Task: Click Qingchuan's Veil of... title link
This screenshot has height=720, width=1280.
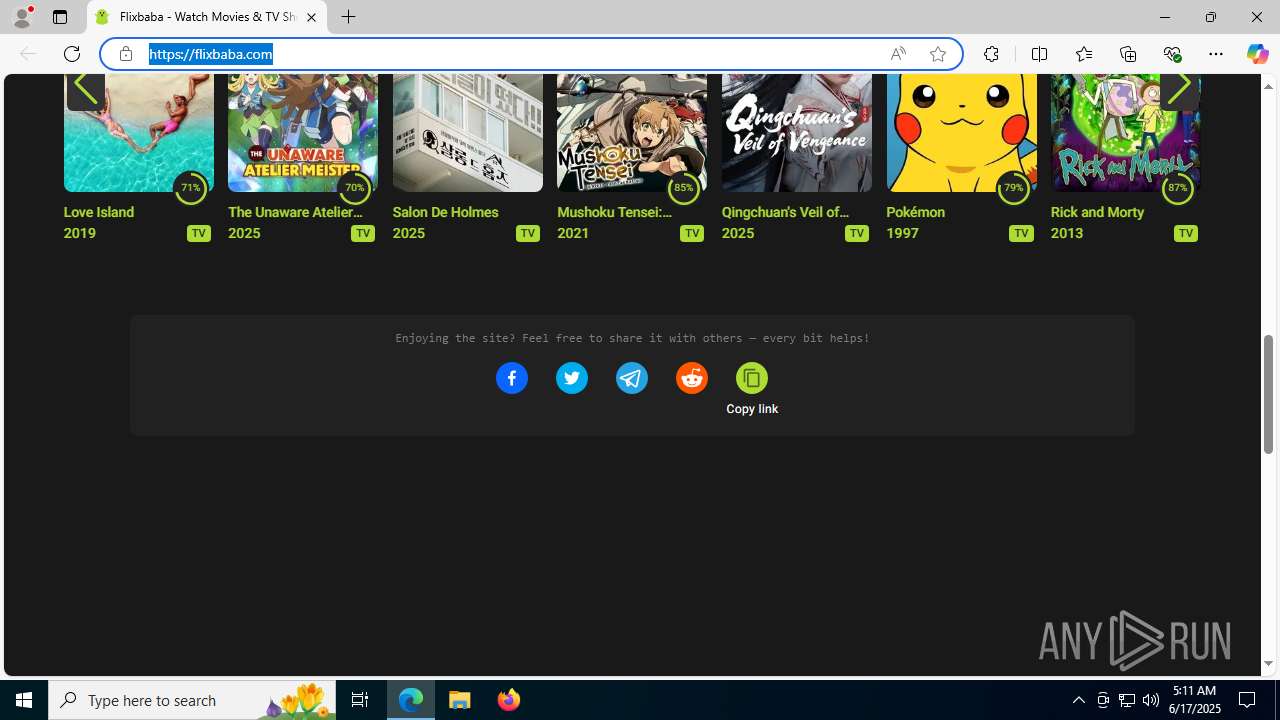Action: (x=785, y=212)
